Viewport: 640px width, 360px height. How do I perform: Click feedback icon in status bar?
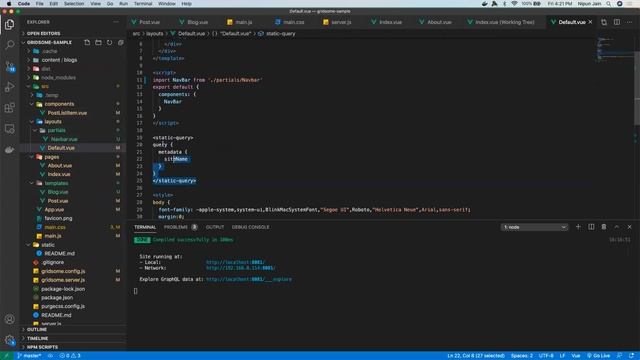tap(619, 356)
